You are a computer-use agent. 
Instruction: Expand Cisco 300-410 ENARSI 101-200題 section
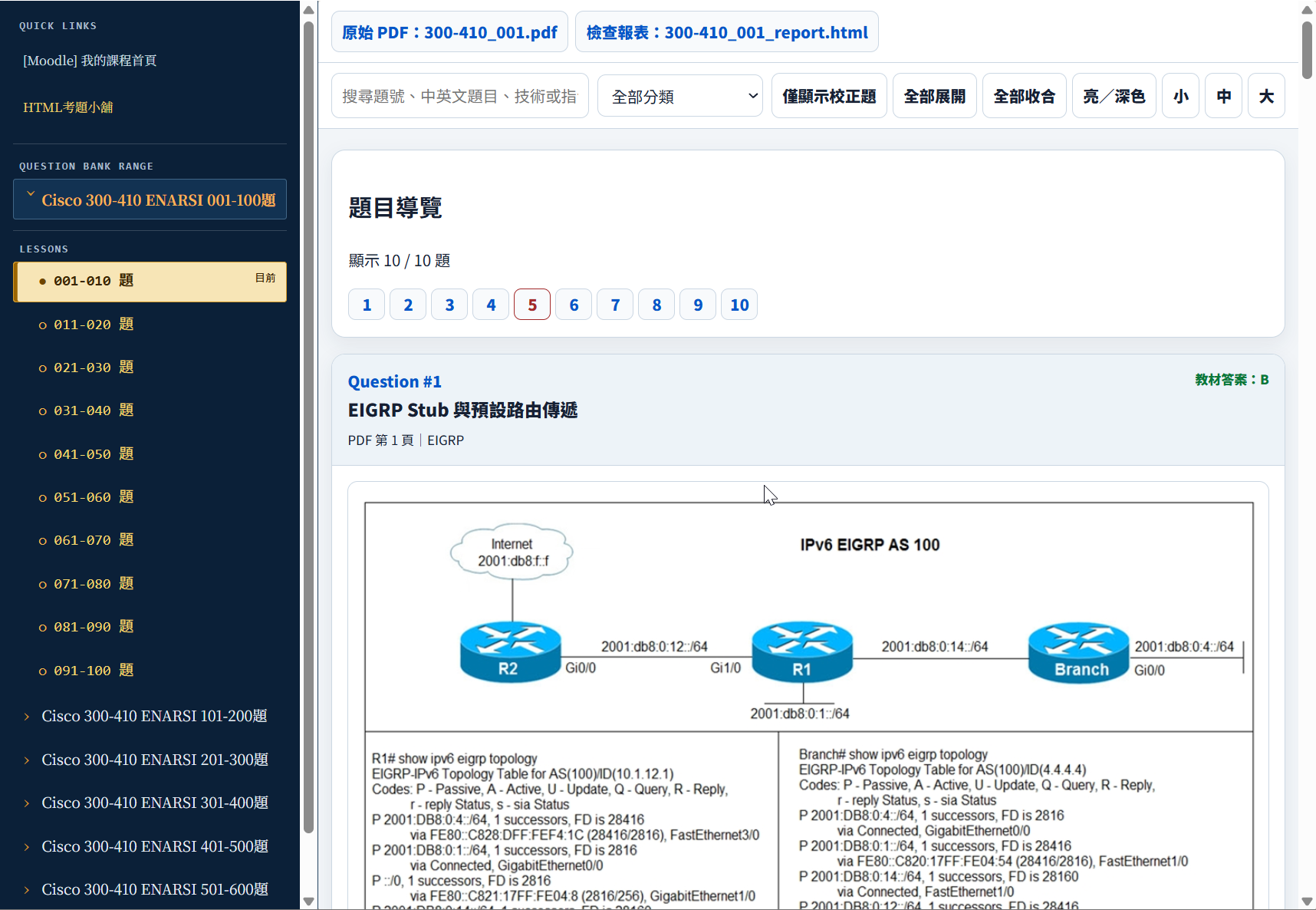150,716
